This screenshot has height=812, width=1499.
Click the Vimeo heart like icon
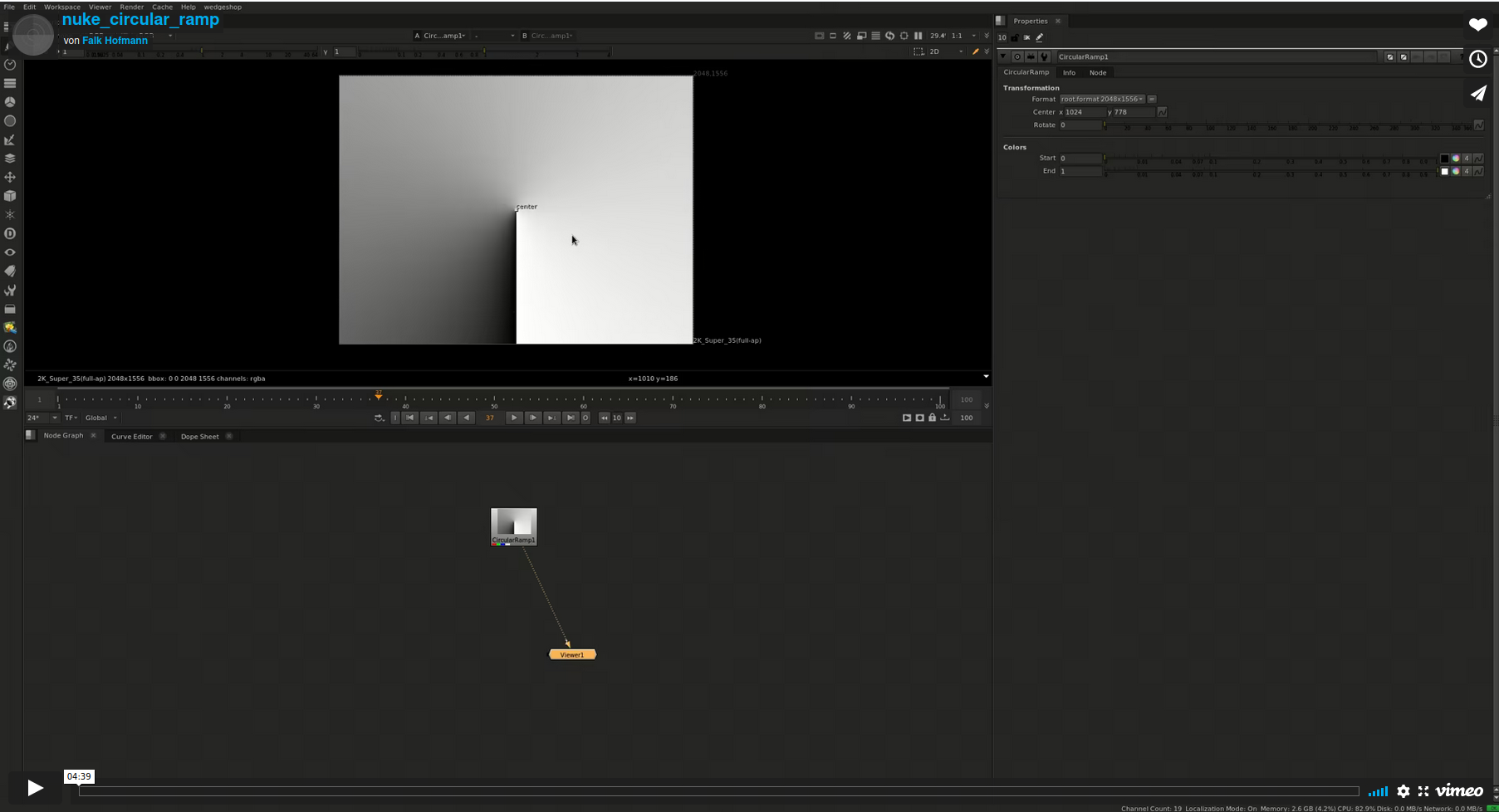(1477, 25)
